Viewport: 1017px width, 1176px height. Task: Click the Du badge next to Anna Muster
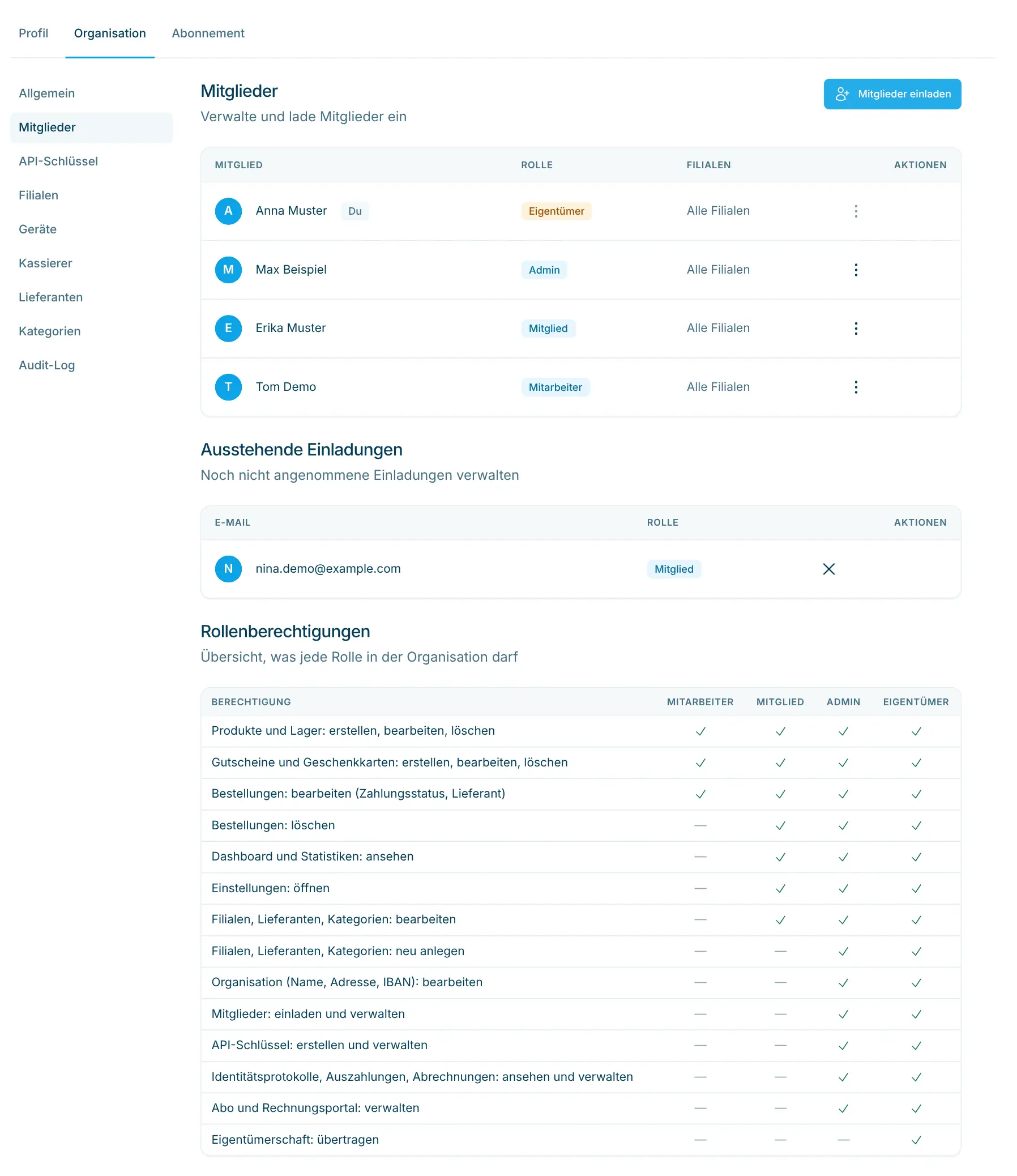coord(354,211)
